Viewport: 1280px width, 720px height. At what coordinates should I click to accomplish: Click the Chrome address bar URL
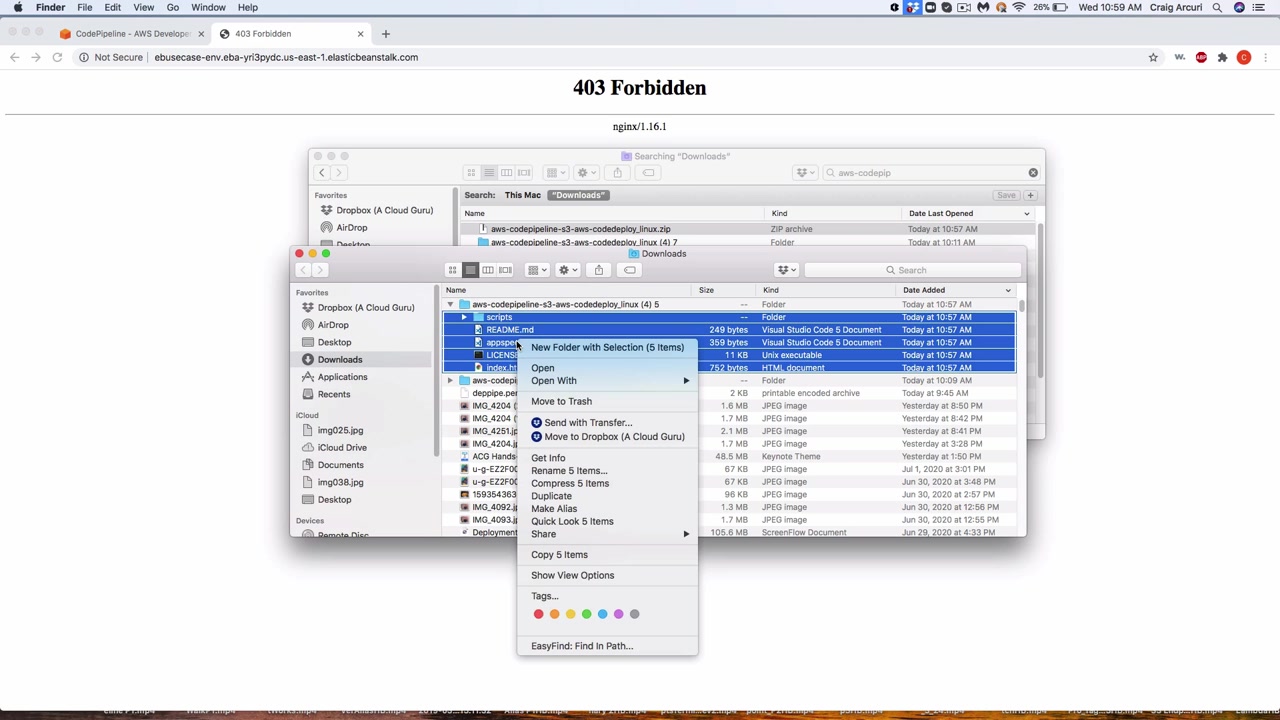click(286, 57)
